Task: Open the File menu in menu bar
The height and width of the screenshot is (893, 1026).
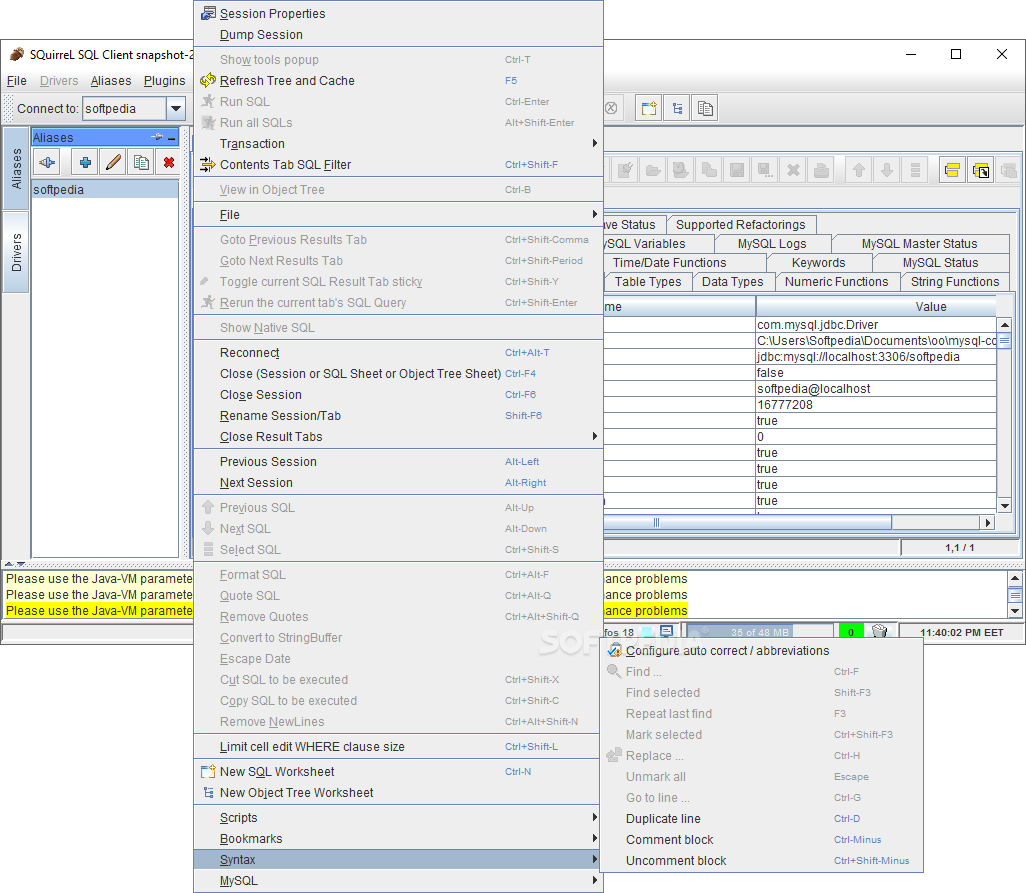Action: click(x=16, y=80)
